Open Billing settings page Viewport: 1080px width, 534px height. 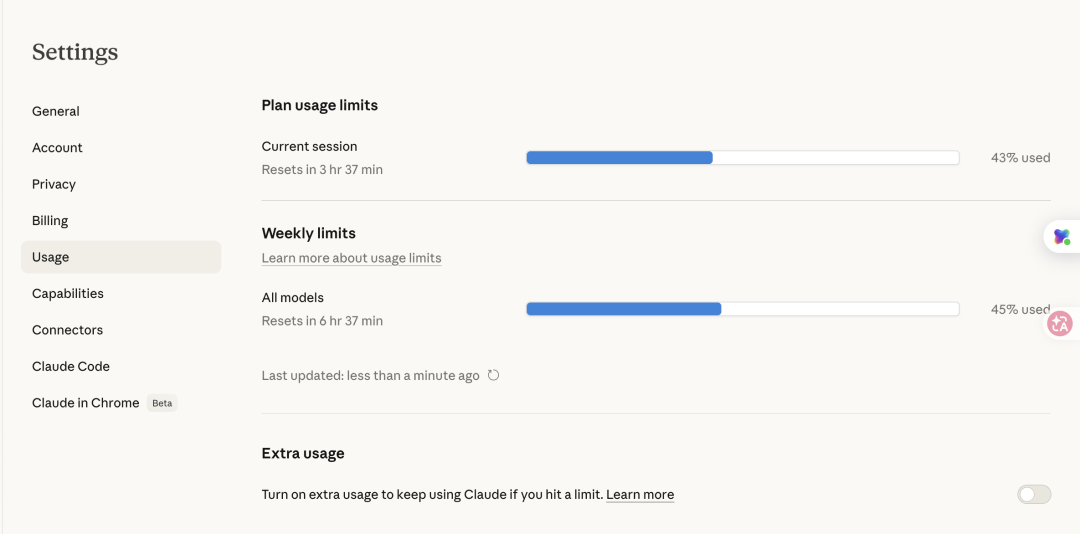(x=50, y=221)
